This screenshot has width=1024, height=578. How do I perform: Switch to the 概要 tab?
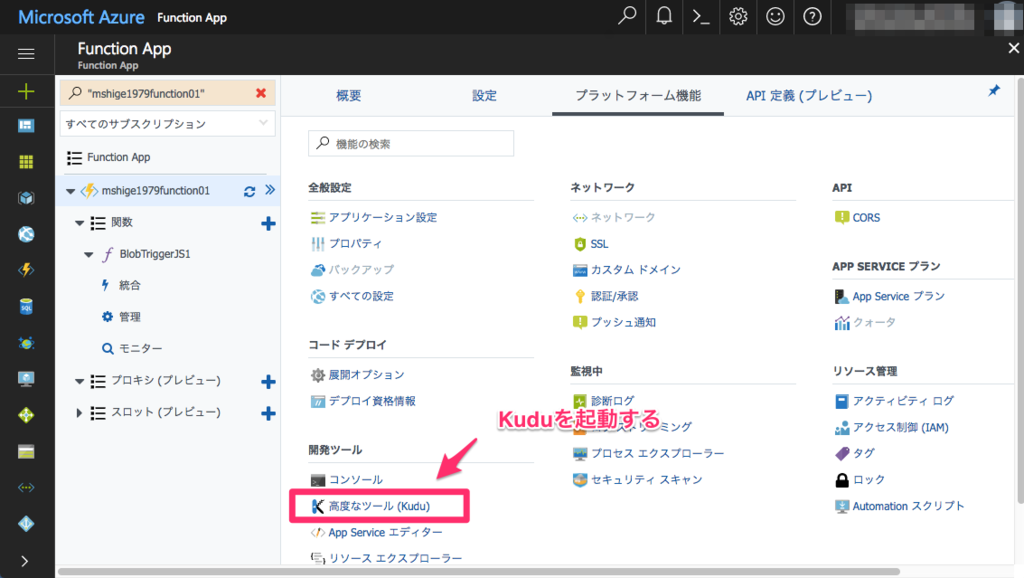click(x=348, y=96)
